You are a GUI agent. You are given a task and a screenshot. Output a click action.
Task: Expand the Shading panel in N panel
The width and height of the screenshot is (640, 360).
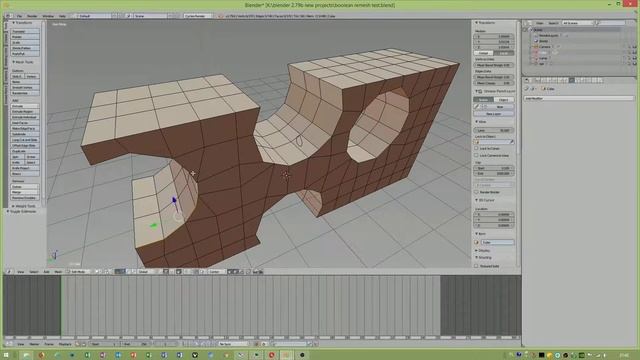tap(484, 258)
